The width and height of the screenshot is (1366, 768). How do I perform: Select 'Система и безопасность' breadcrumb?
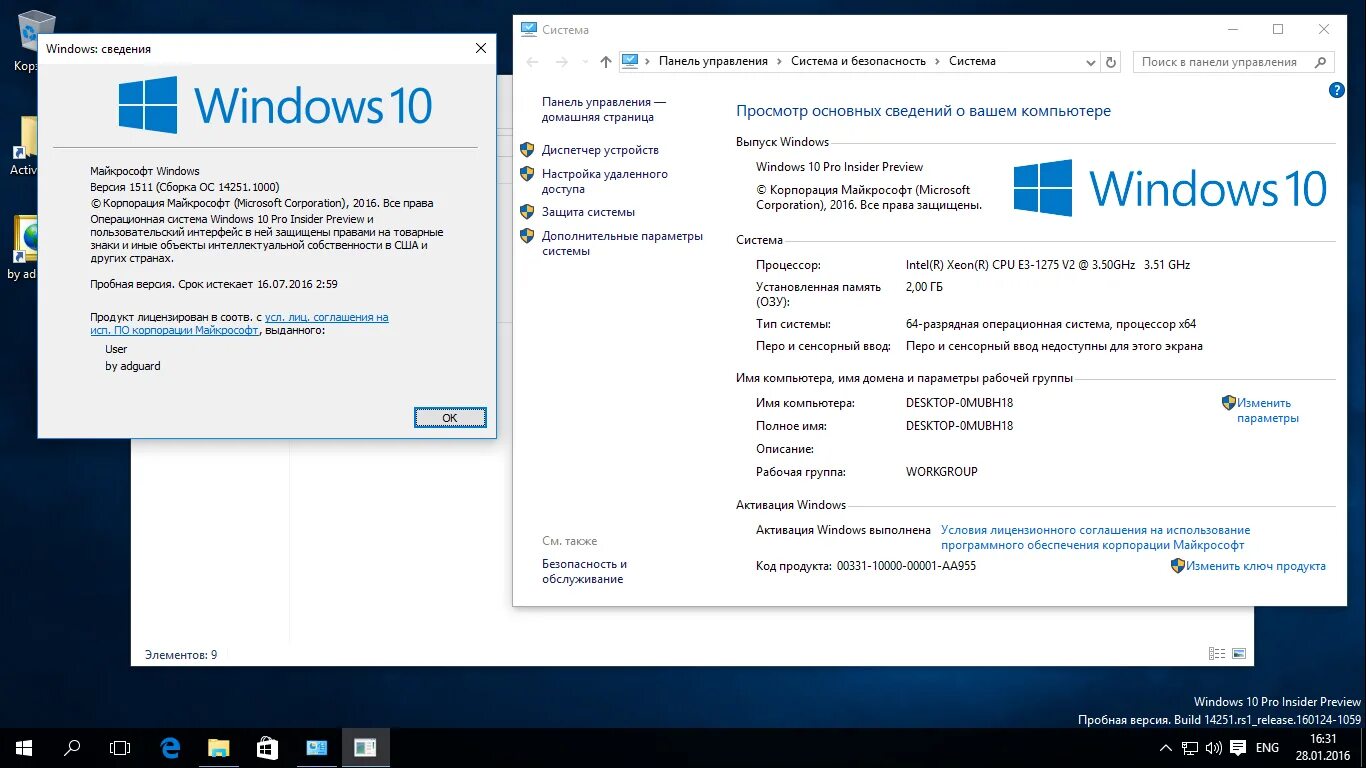coord(858,61)
